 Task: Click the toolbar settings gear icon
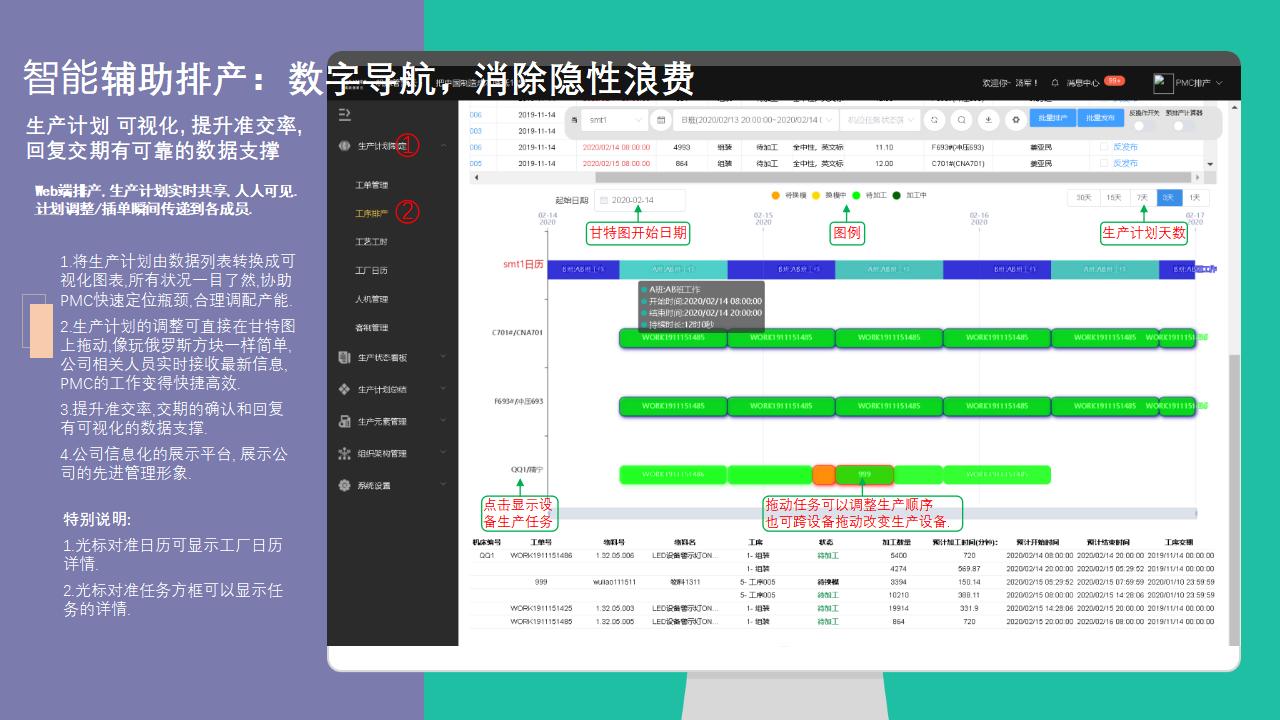click(1017, 119)
